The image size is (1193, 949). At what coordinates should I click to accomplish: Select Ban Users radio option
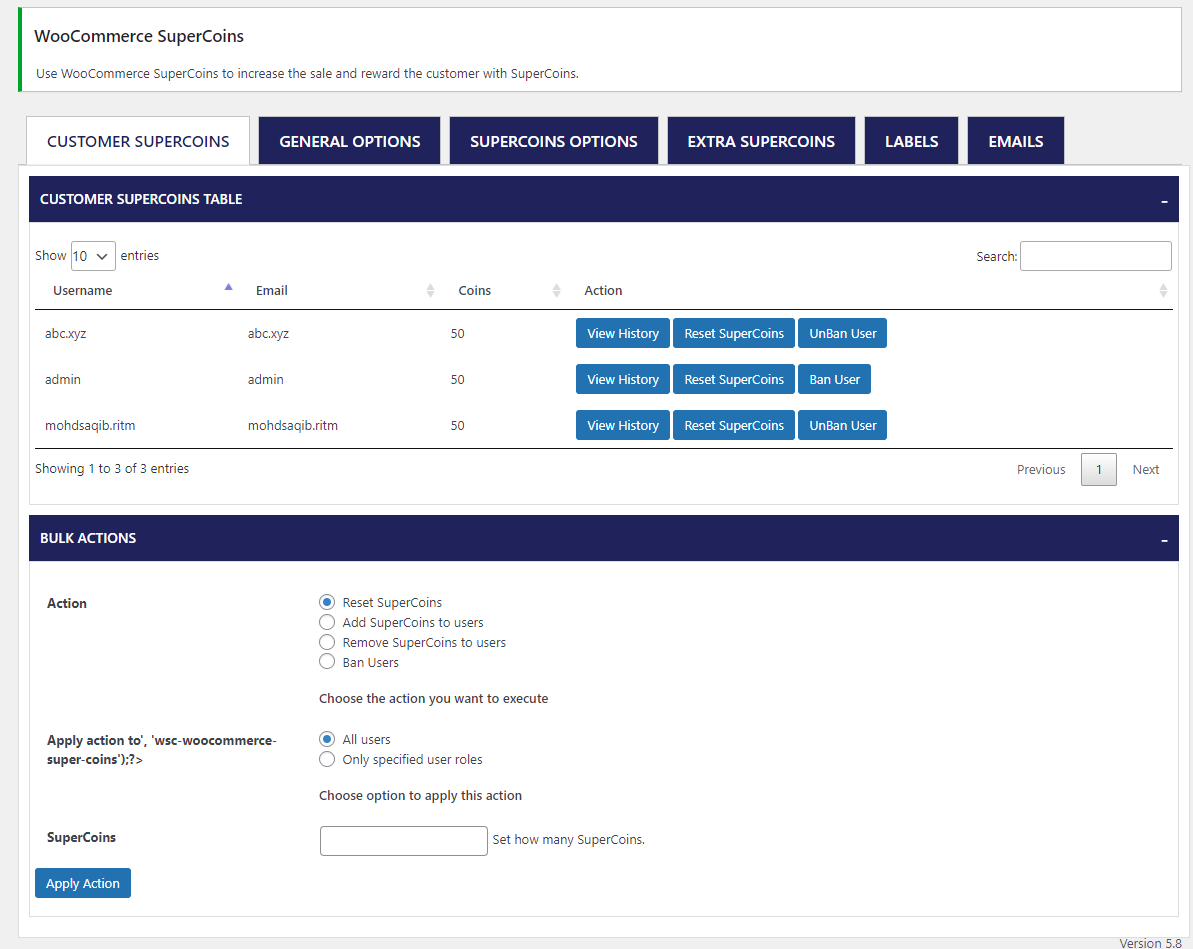tap(327, 661)
